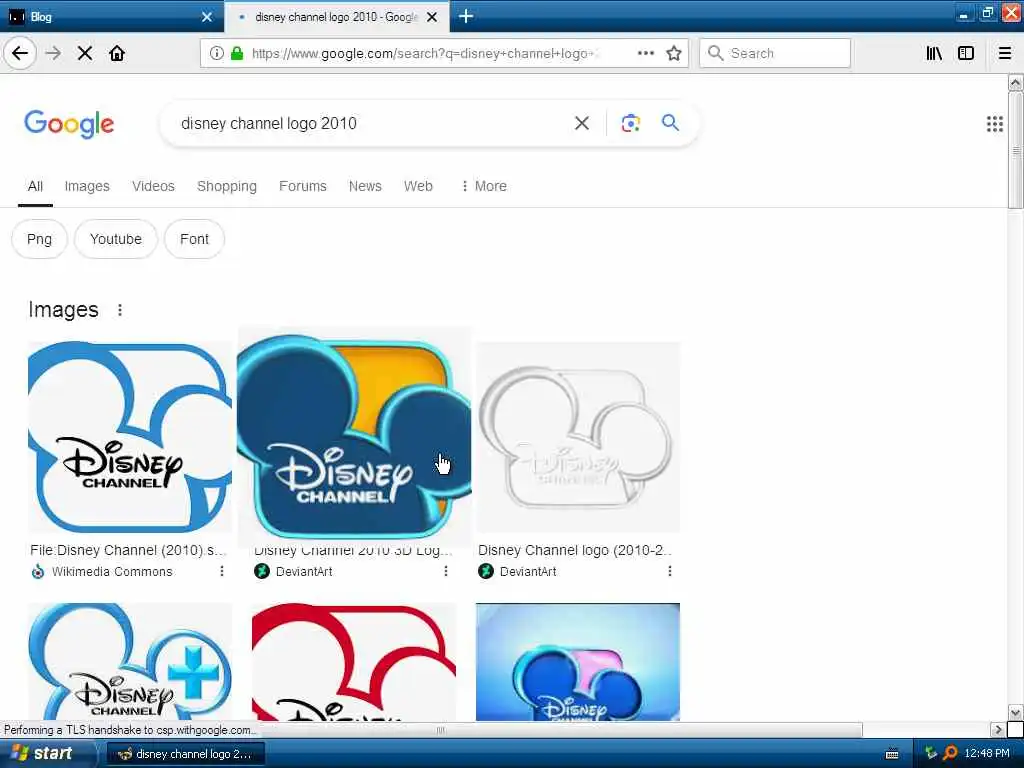
Task: Toggle the sidebar view icon
Action: 966,53
